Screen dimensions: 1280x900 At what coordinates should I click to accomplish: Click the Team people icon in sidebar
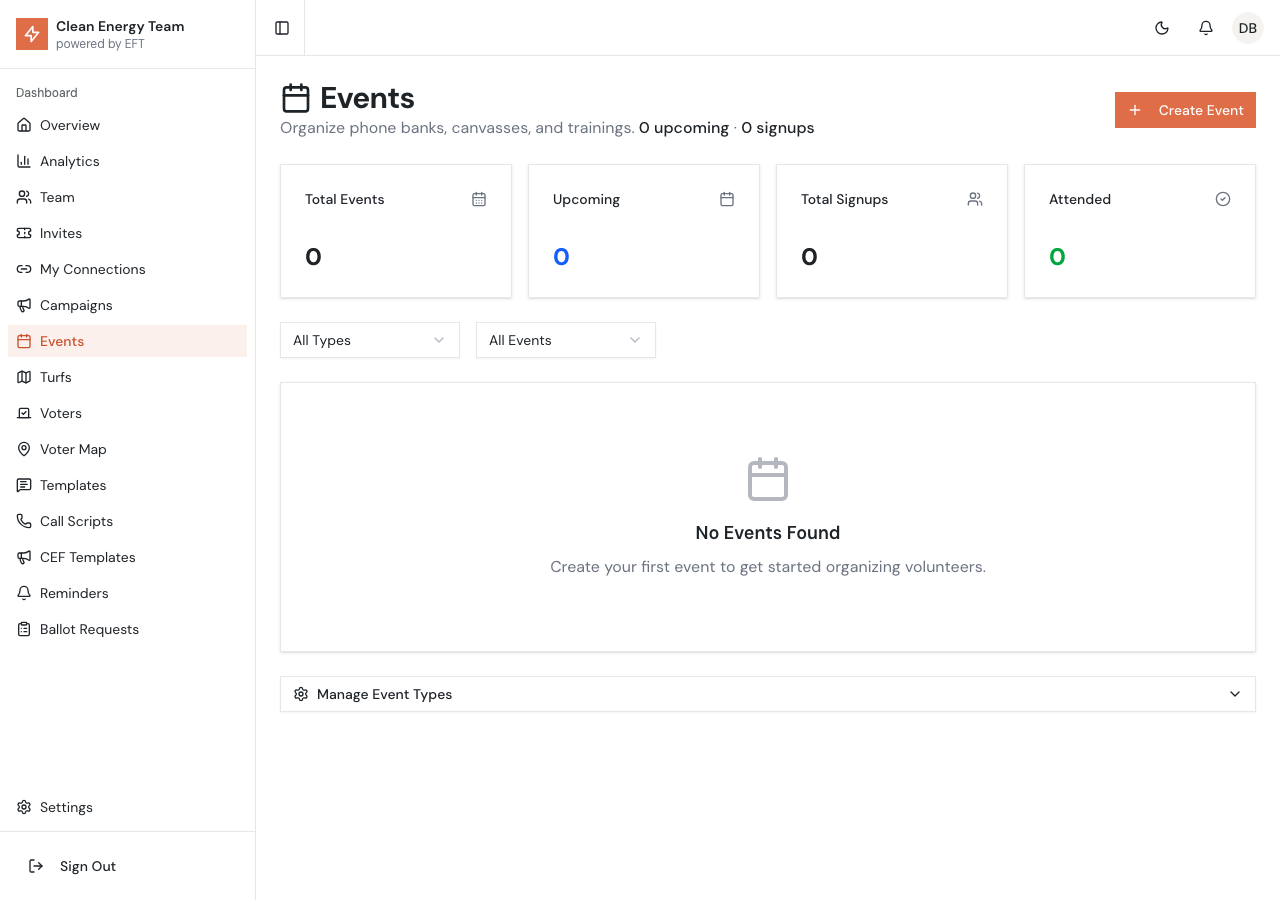(24, 197)
